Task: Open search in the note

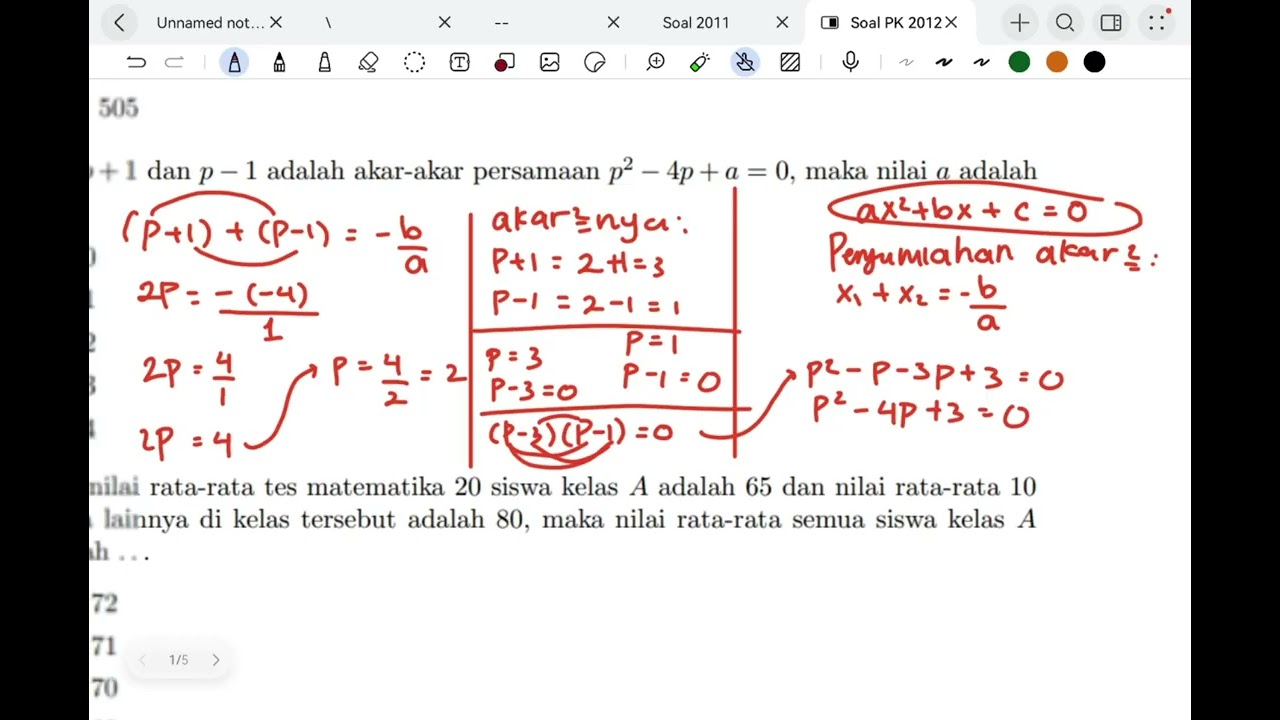Action: pos(1065,22)
